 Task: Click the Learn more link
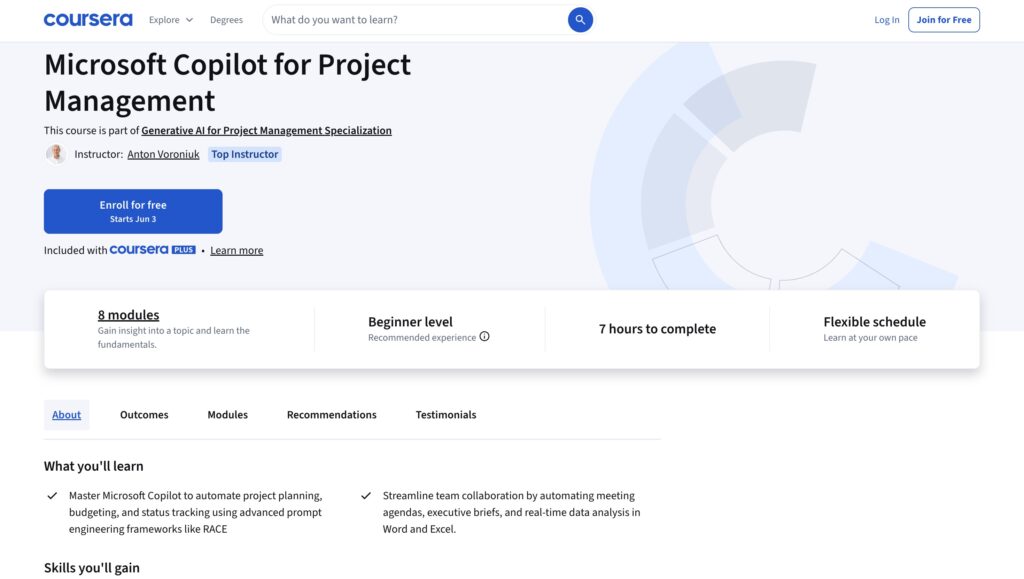pos(236,250)
